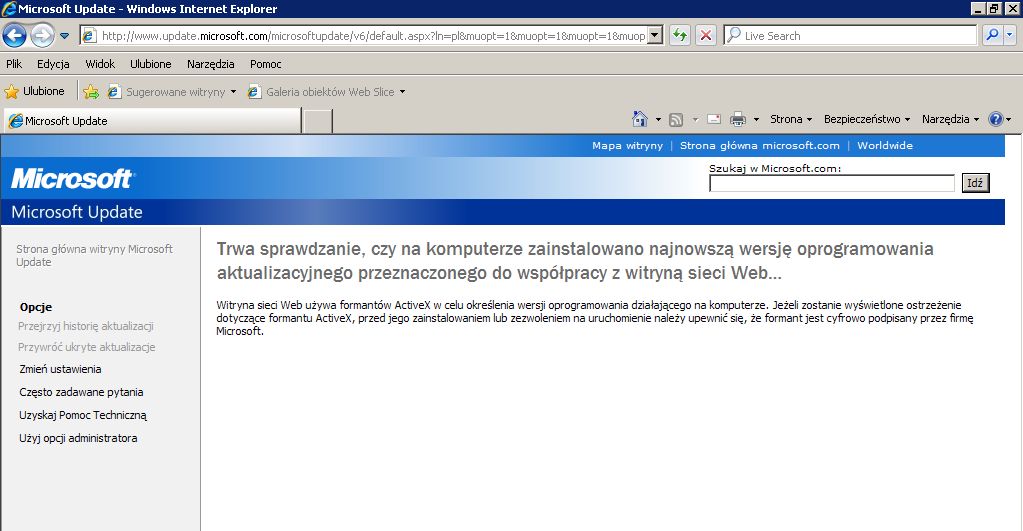1023x531 pixels.
Task: Click the RSS feeds icon
Action: 677,119
